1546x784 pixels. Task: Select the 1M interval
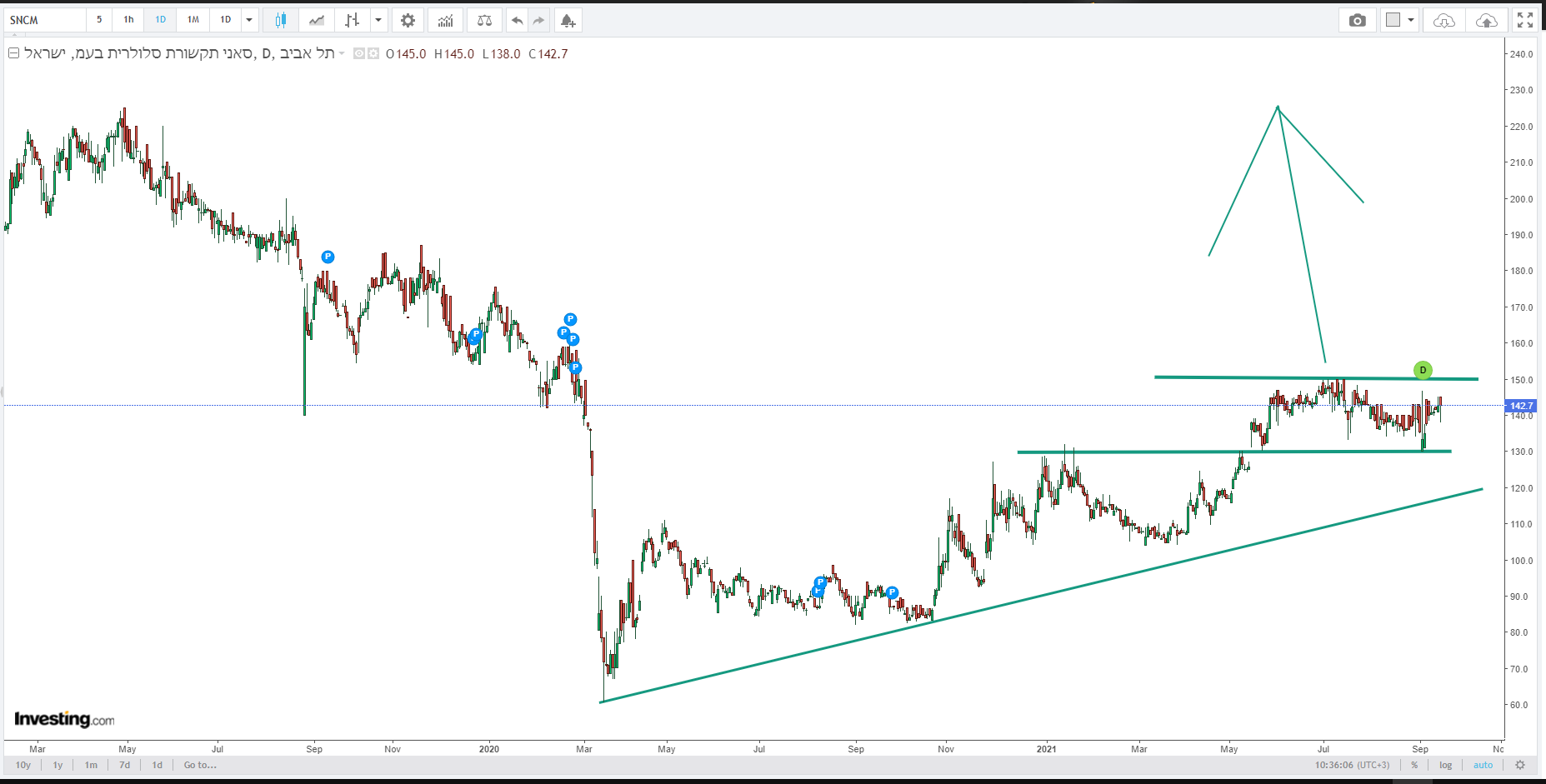pyautogui.click(x=193, y=20)
